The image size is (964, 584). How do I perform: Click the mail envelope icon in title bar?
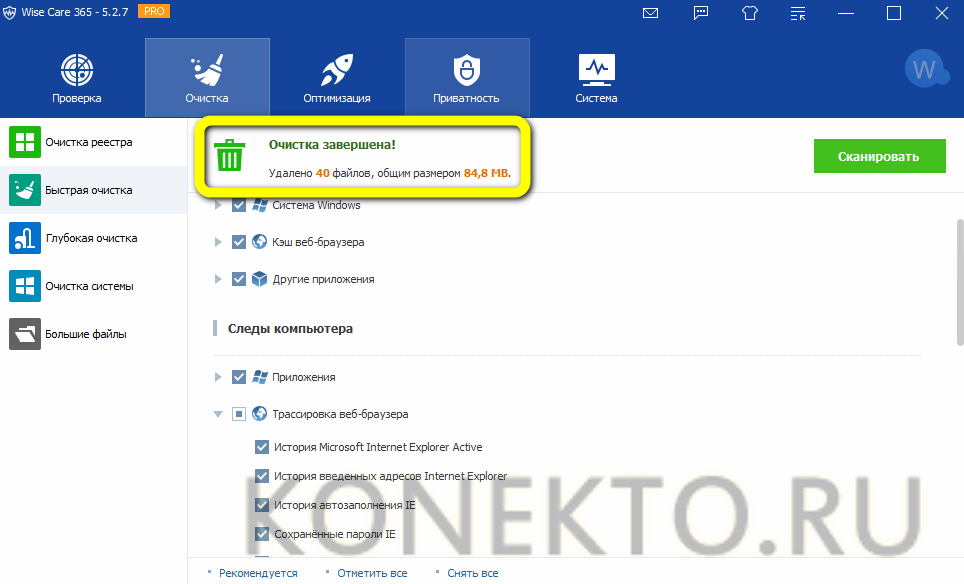click(x=651, y=14)
